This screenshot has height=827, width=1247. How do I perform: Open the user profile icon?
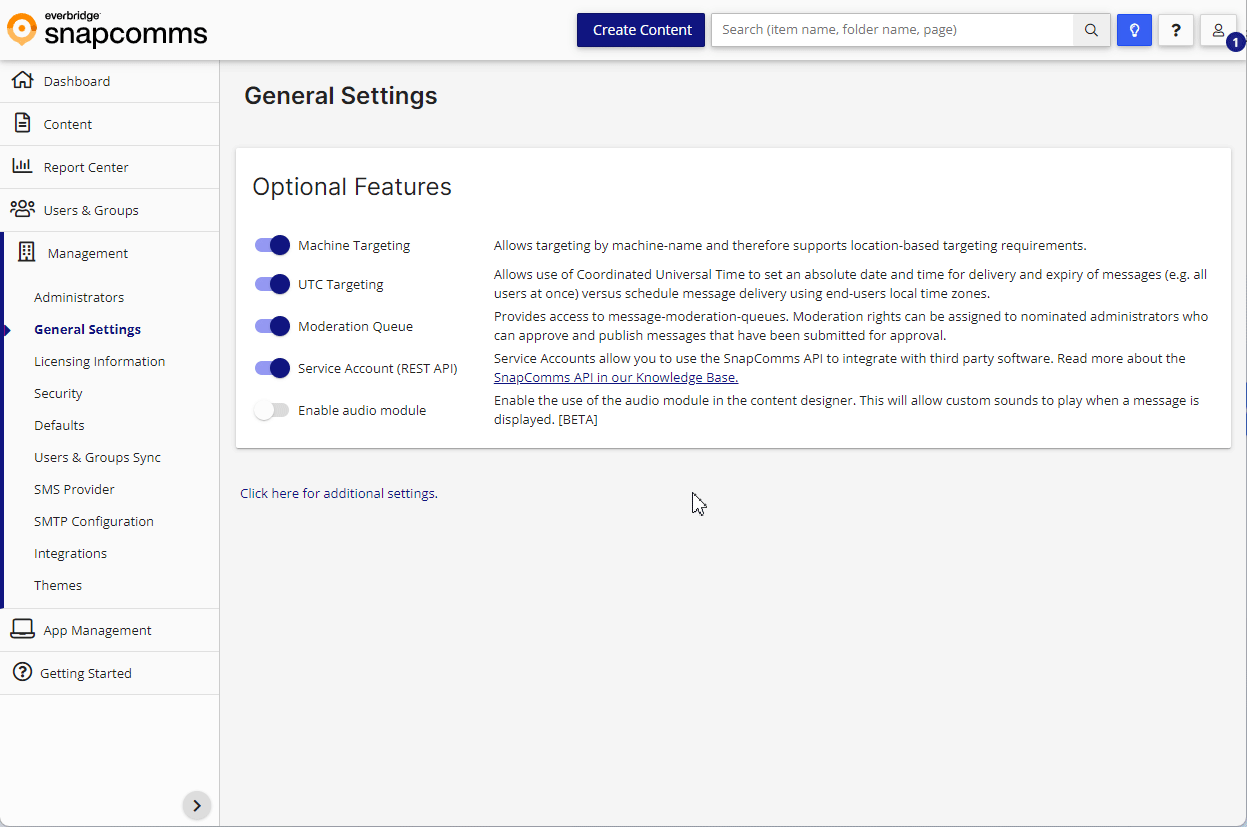pyautogui.click(x=1218, y=30)
